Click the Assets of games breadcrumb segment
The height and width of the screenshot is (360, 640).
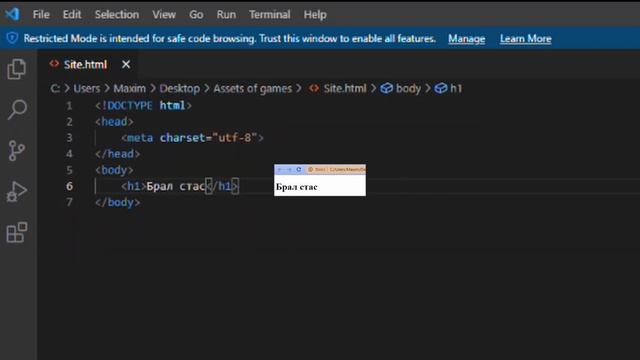pyautogui.click(x=253, y=89)
